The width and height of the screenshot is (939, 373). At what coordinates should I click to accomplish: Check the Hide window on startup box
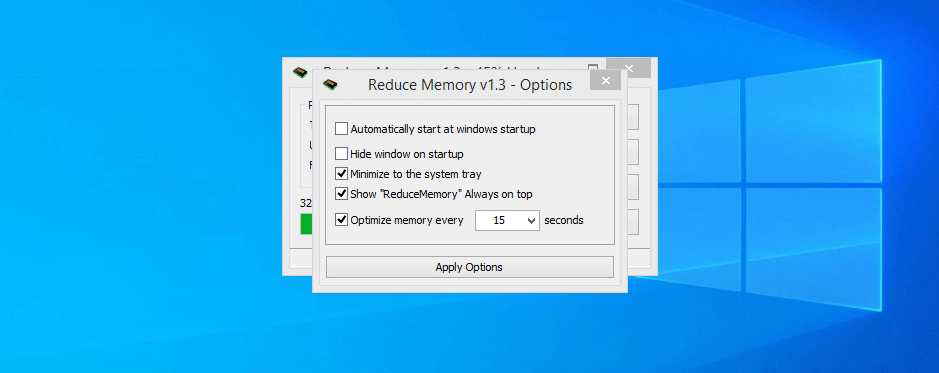tap(341, 154)
